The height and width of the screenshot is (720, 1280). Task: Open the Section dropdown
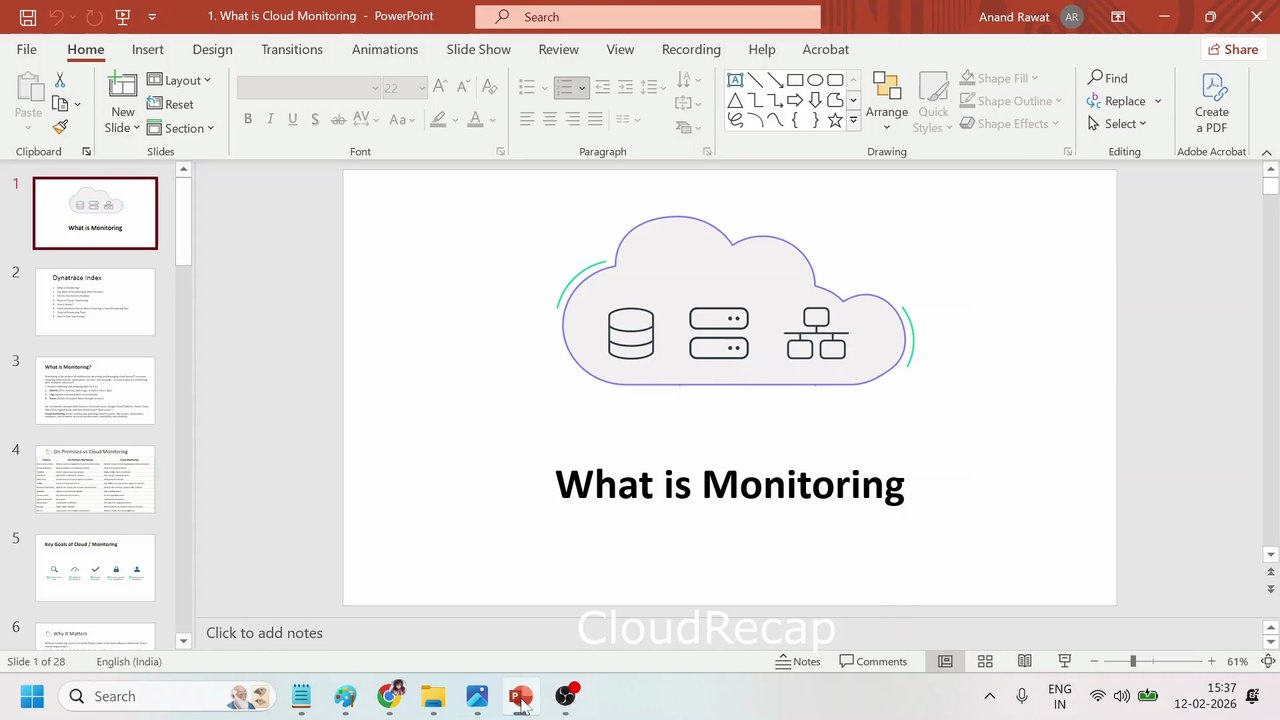tap(181, 128)
